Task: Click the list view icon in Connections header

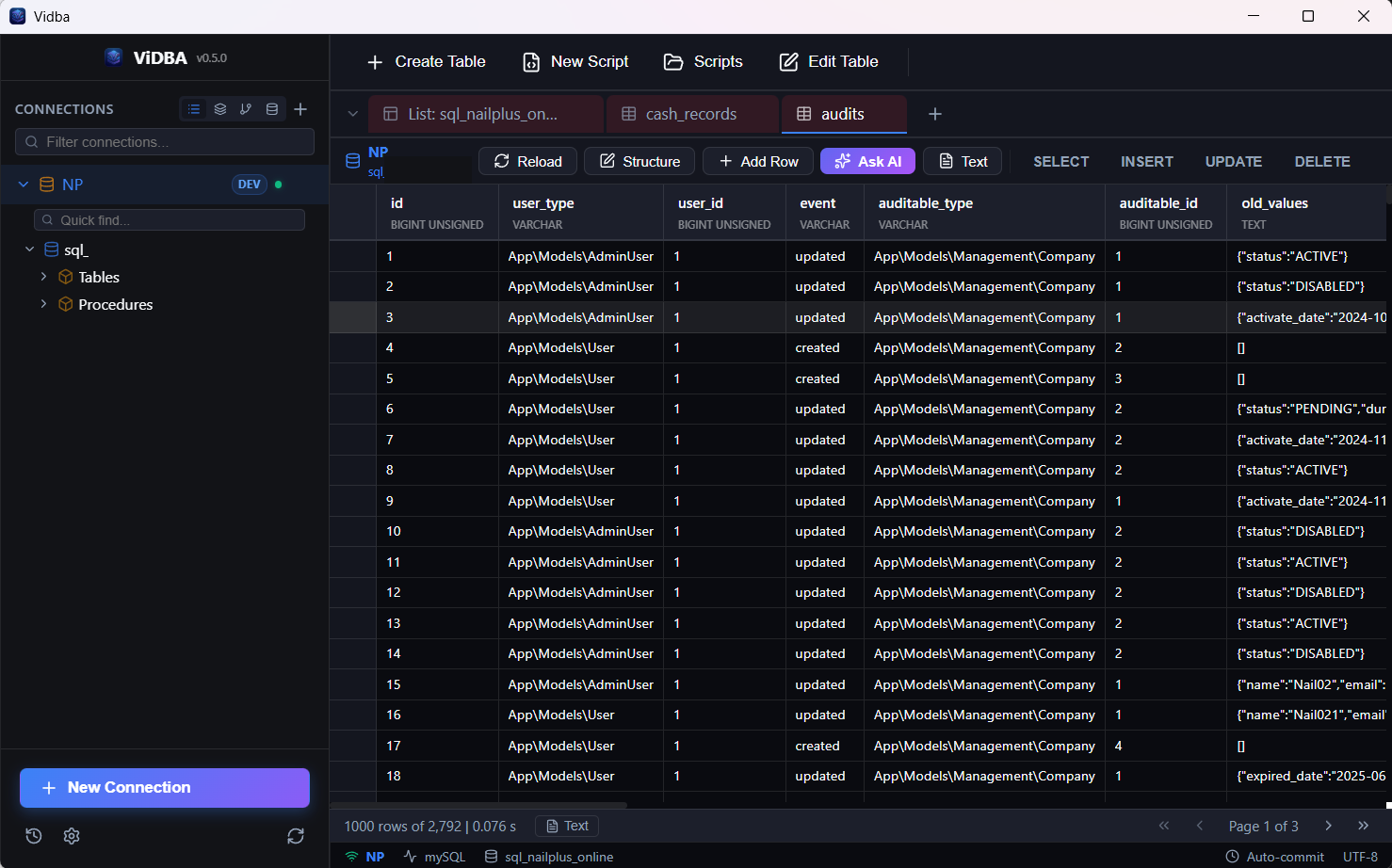Action: (x=194, y=109)
